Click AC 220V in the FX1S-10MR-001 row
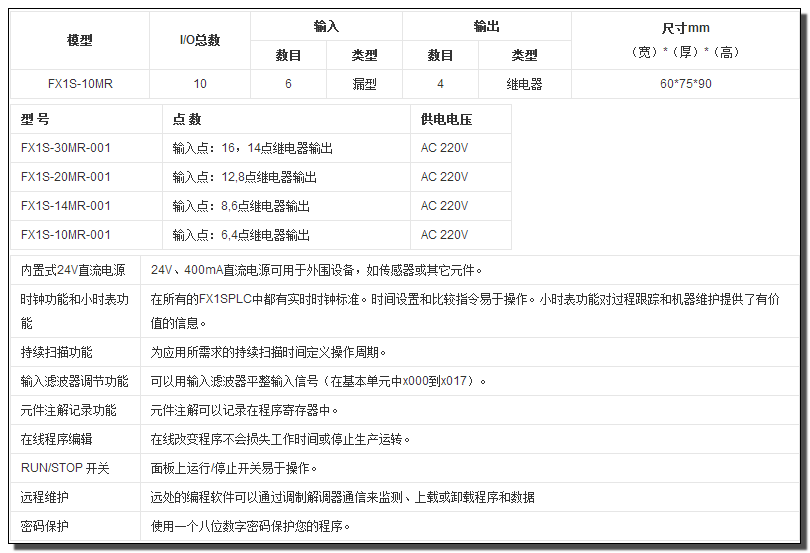The width and height of the screenshot is (810, 553). coord(444,235)
